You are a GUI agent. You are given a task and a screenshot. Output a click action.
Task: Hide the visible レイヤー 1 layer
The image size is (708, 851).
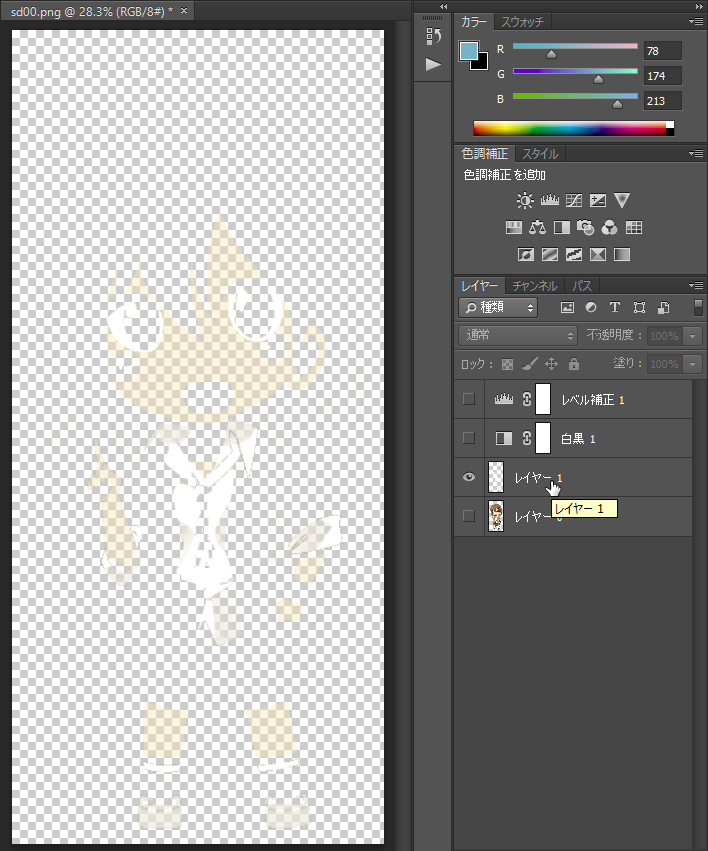(468, 478)
